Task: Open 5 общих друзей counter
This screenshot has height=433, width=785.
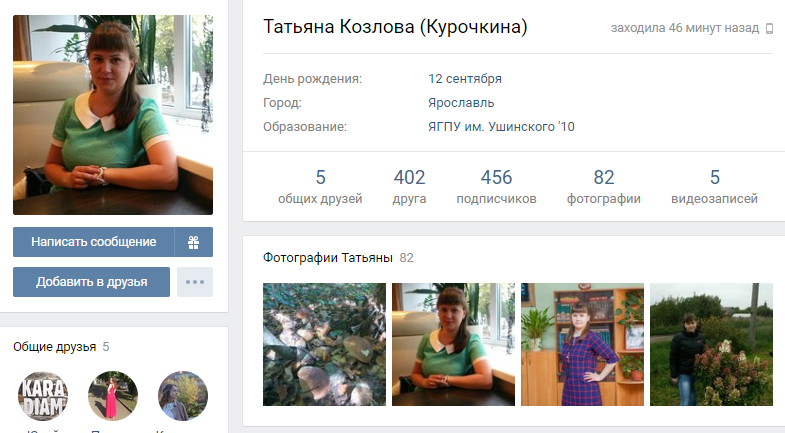Action: [320, 187]
